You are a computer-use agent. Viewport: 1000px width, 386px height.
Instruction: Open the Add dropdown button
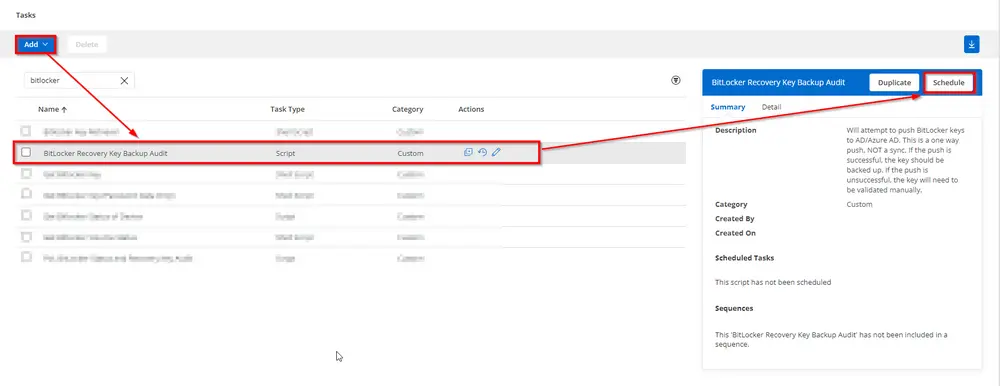35,45
